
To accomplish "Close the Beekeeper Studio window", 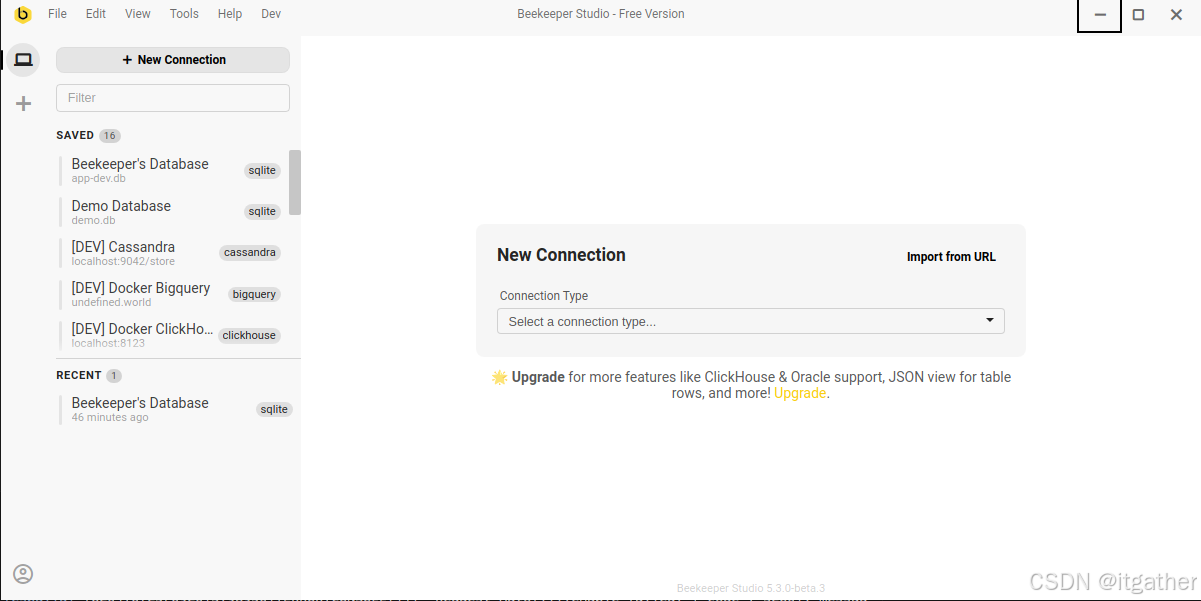I will [x=1177, y=15].
